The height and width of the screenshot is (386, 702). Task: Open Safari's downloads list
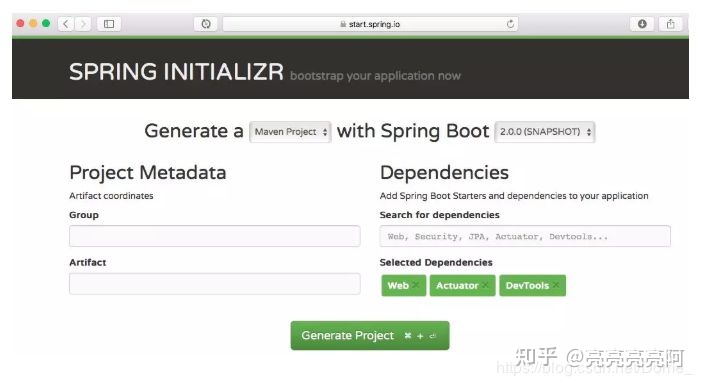pyautogui.click(x=642, y=24)
